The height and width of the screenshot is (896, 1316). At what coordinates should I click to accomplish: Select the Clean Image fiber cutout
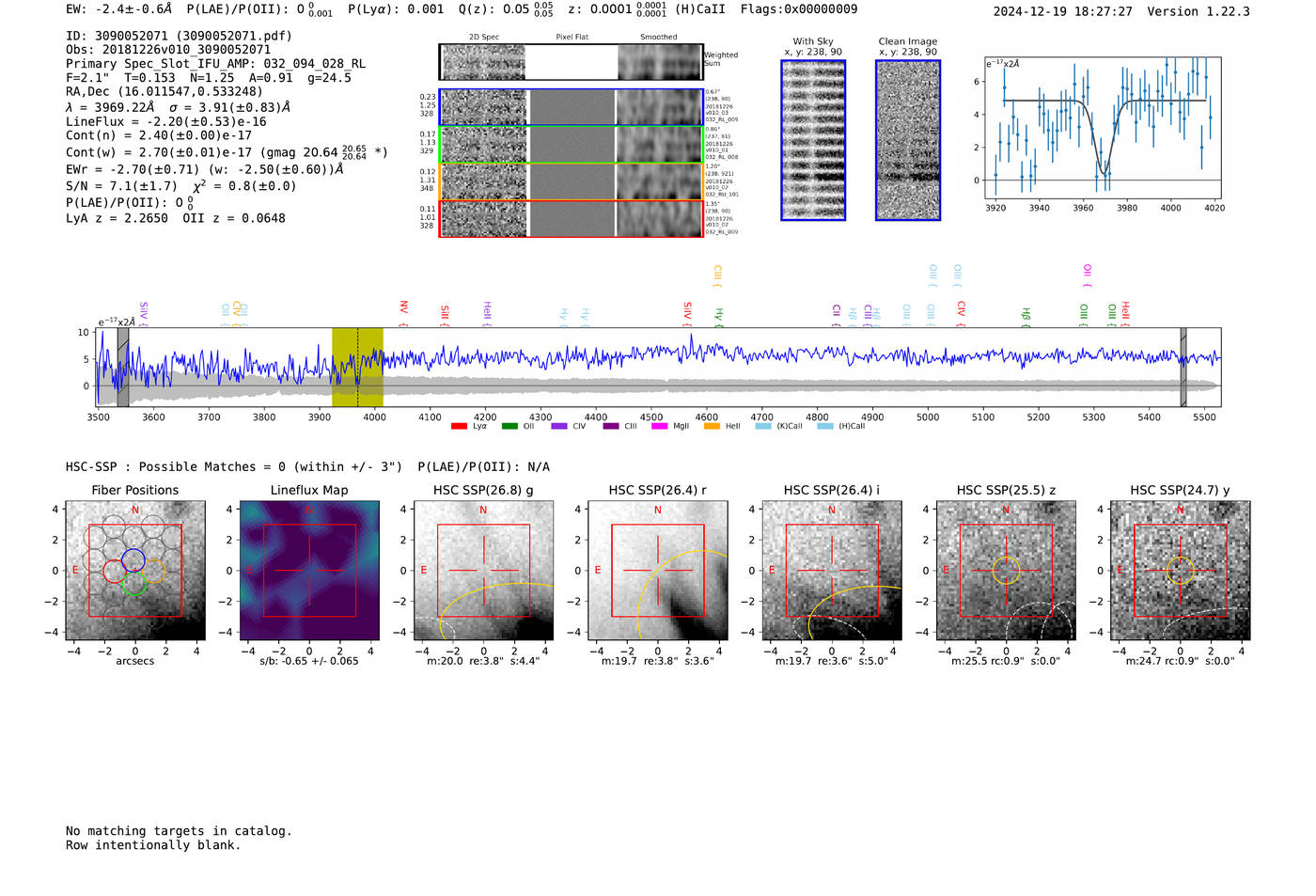908,140
